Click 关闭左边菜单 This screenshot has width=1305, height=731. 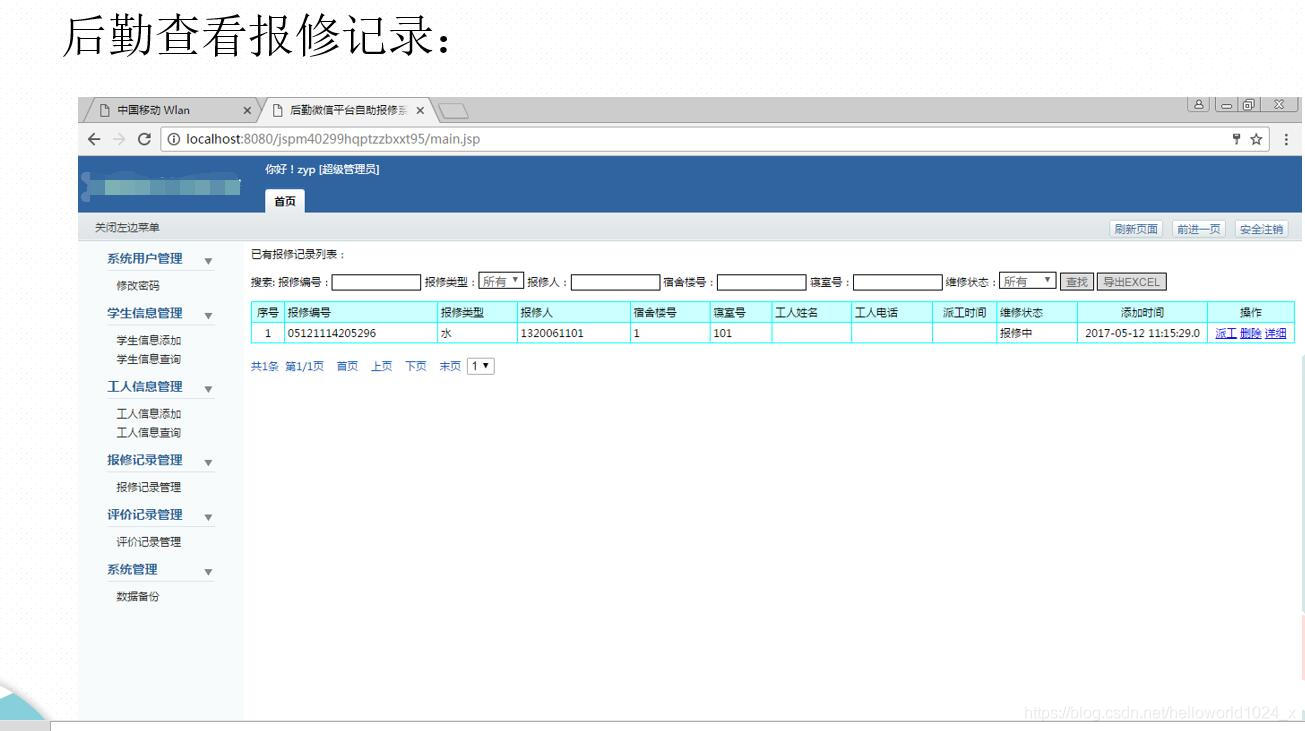pyautogui.click(x=127, y=229)
